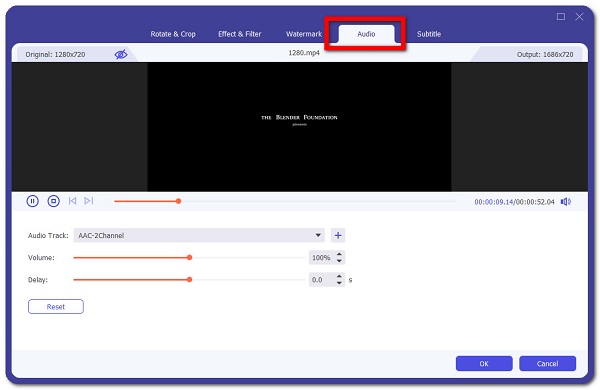The width and height of the screenshot is (600, 390).
Task: Add audio track with plus icon
Action: (338, 235)
